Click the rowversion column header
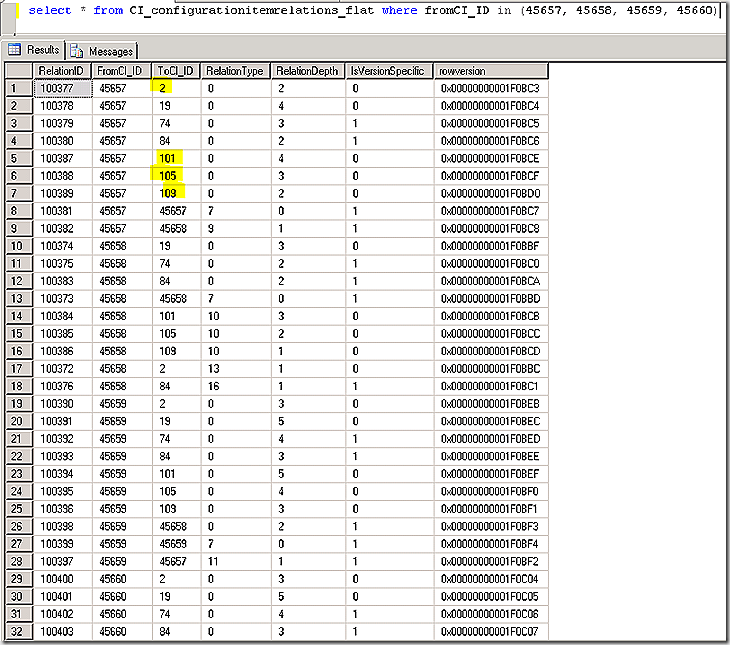The height and width of the screenshot is (645, 730). [490, 71]
